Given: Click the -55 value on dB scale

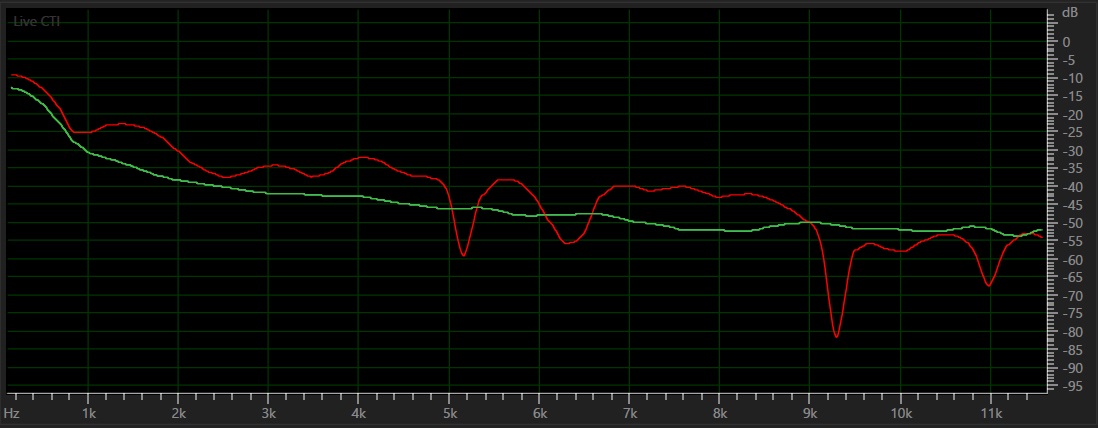Looking at the screenshot, I should 1071,242.
